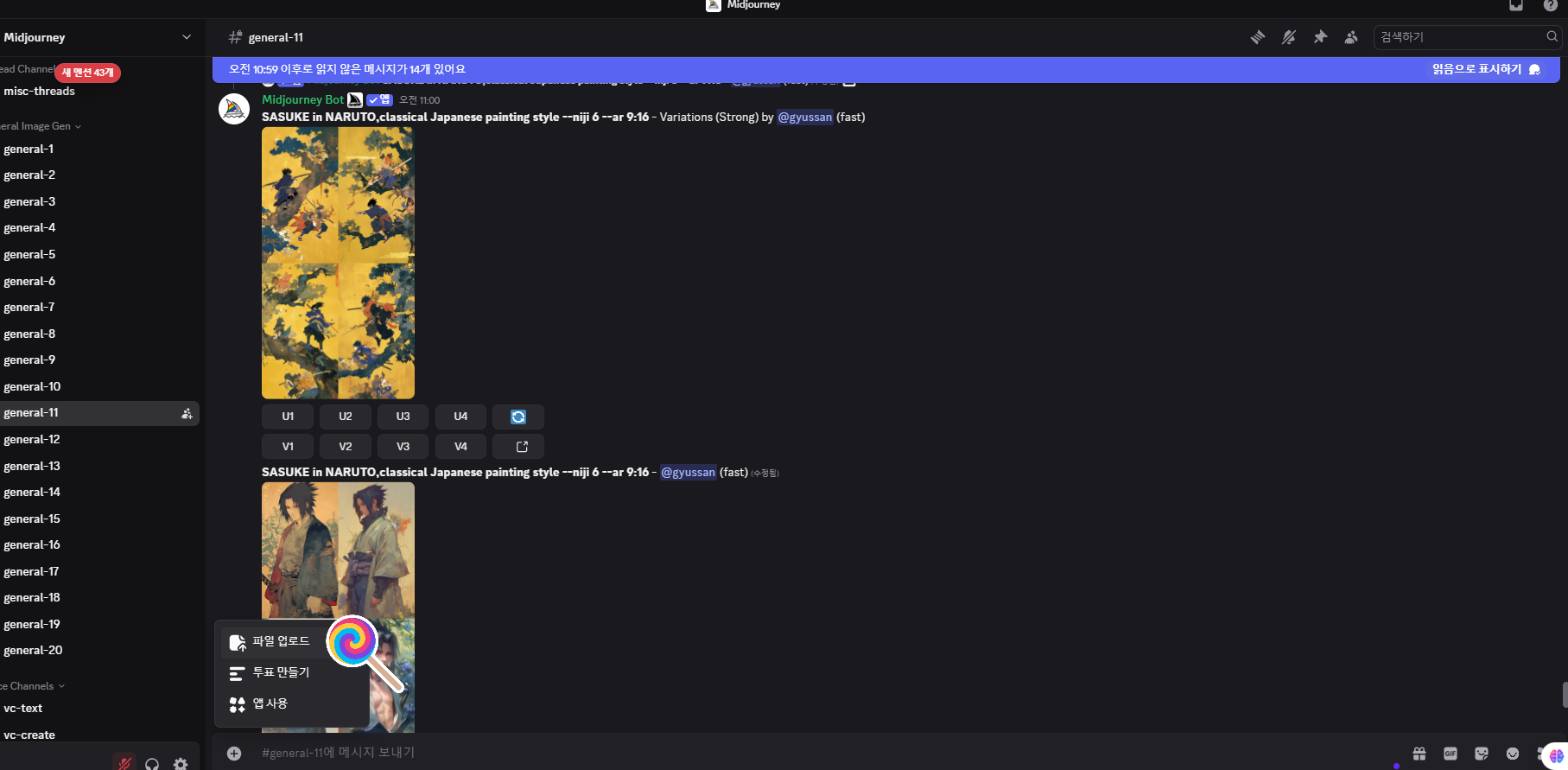Click the open-in-web external link button
This screenshot has height=770, width=1568.
tap(518, 447)
